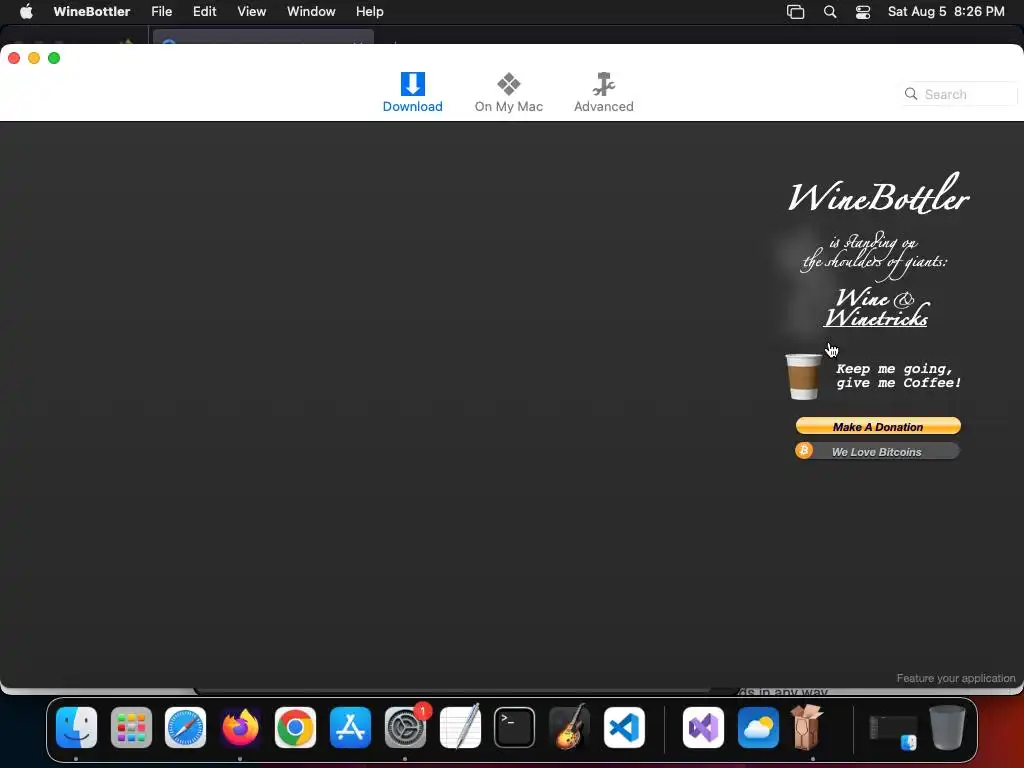Screen dimensions: 1024x768
Task: Click the green zoom window button
Action: [x=54, y=58]
